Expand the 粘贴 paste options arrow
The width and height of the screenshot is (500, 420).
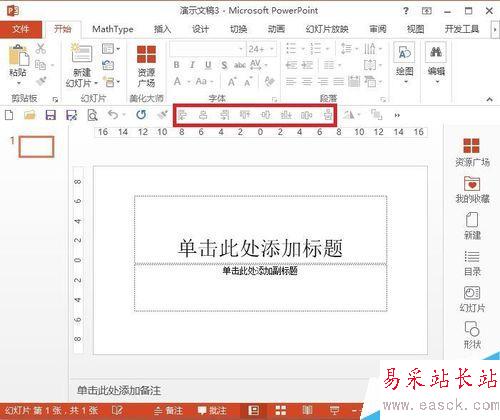pyautogui.click(x=19, y=83)
